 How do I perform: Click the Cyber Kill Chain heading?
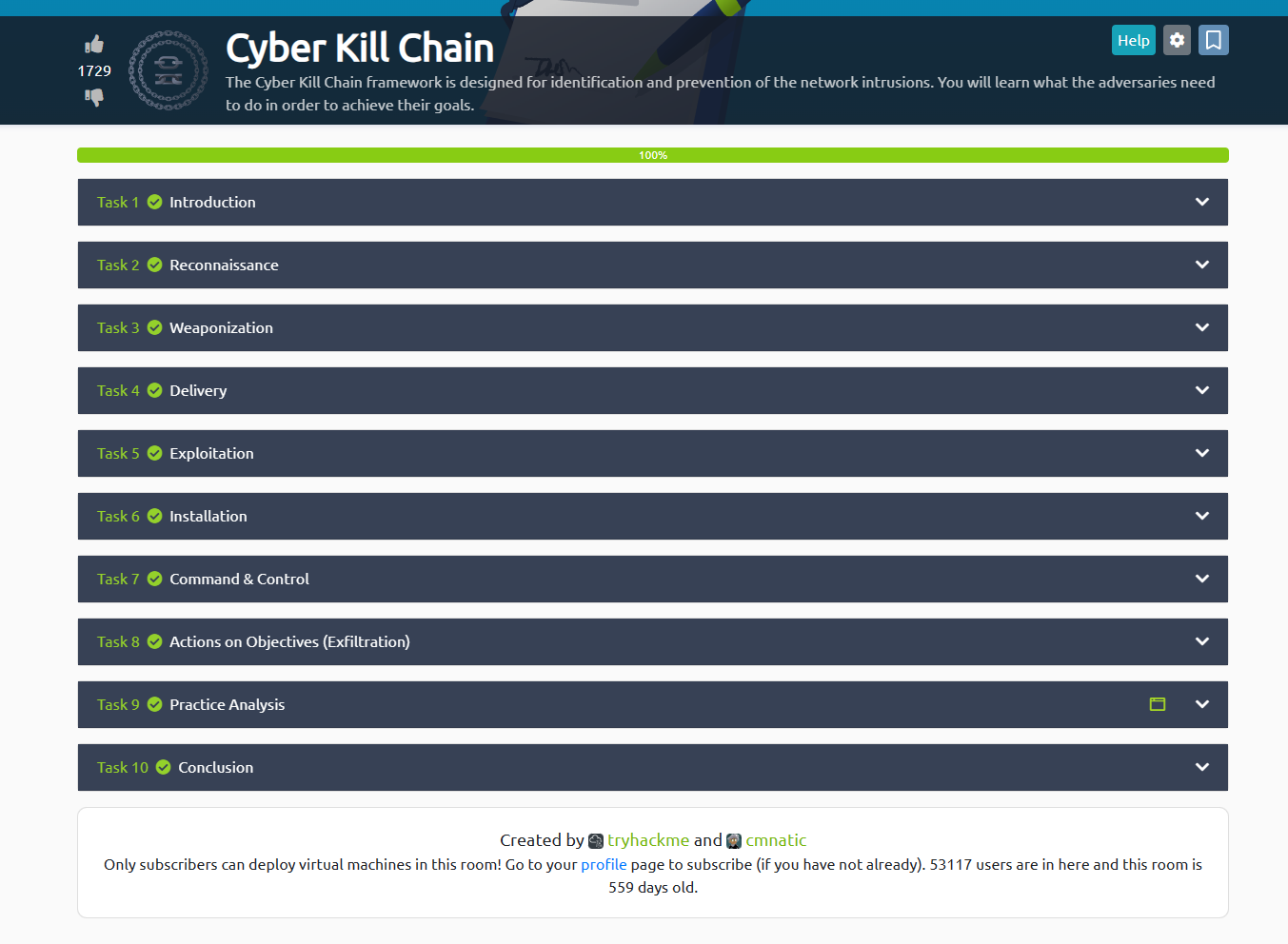(x=360, y=48)
